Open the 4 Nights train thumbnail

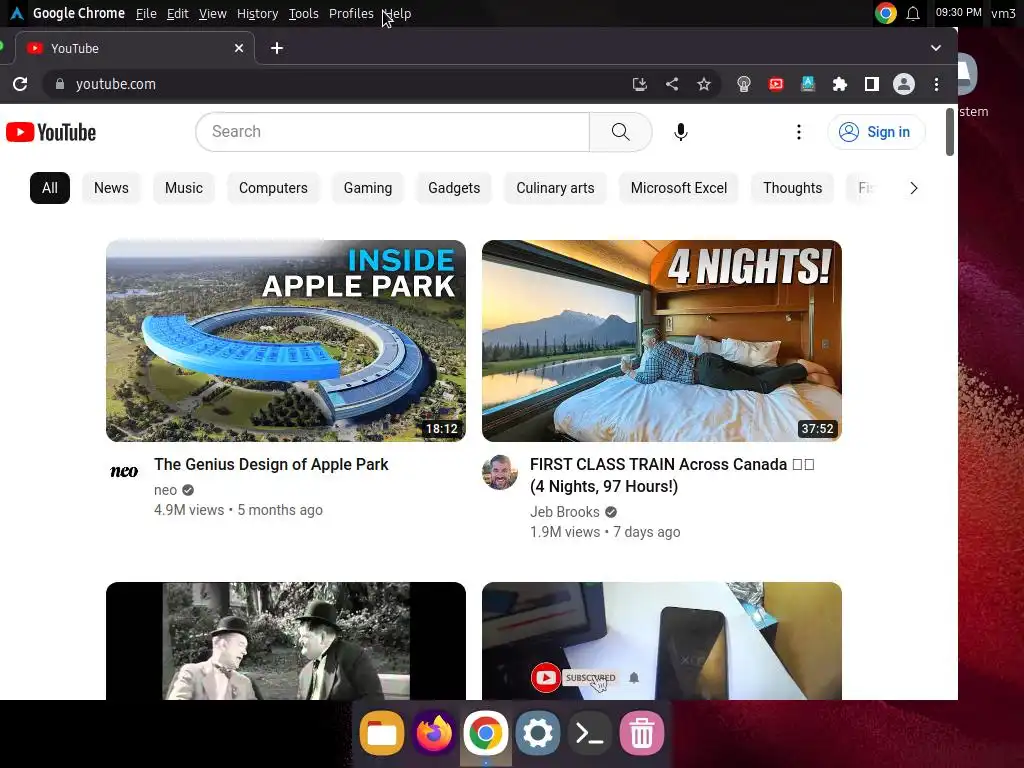(662, 341)
